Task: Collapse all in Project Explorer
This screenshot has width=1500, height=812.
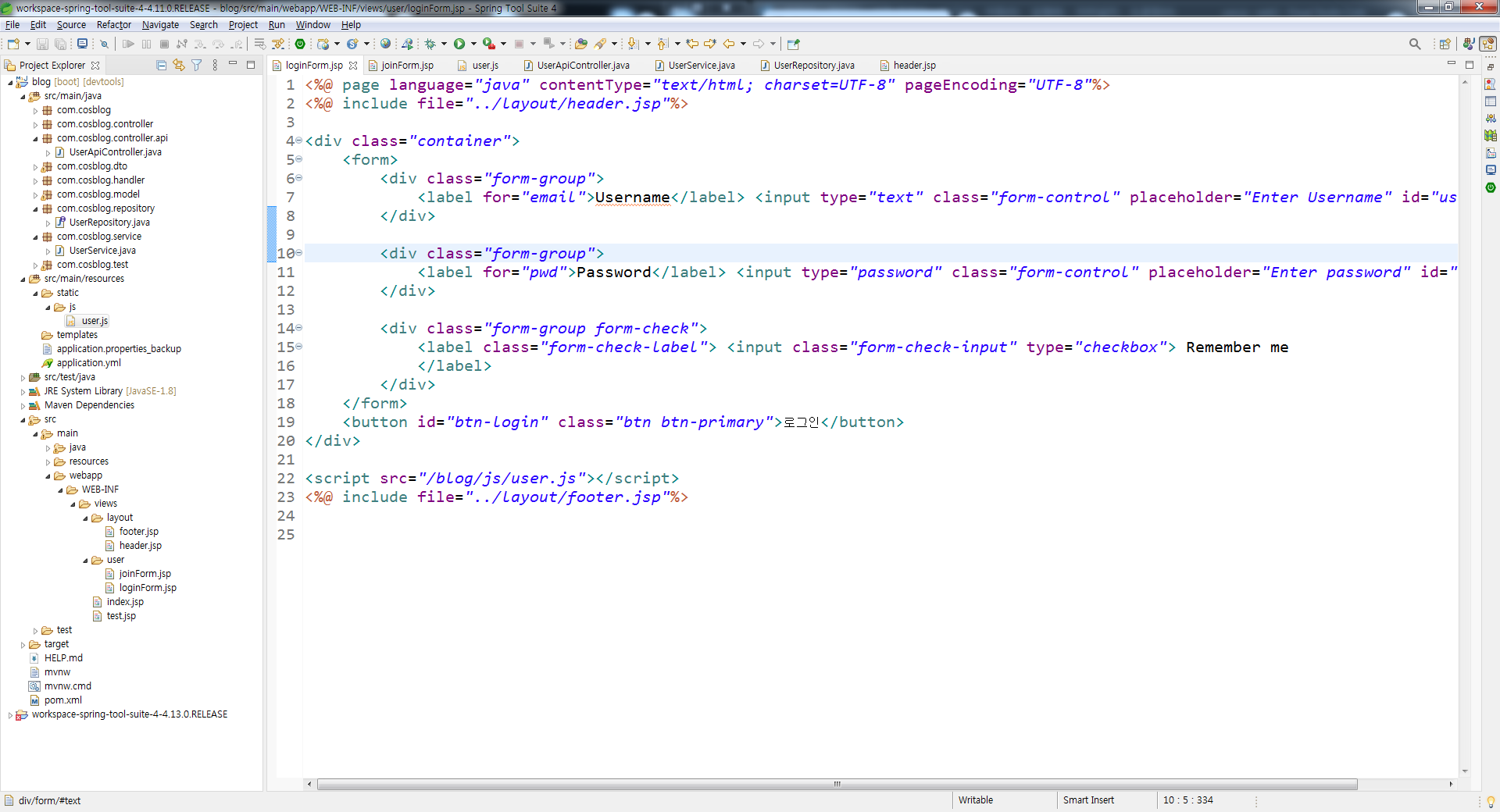Action: (x=162, y=65)
